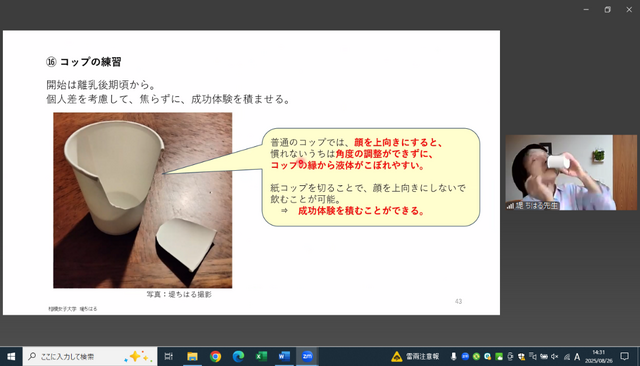Click the microphone tray icon
The image size is (640, 366).
point(453,356)
